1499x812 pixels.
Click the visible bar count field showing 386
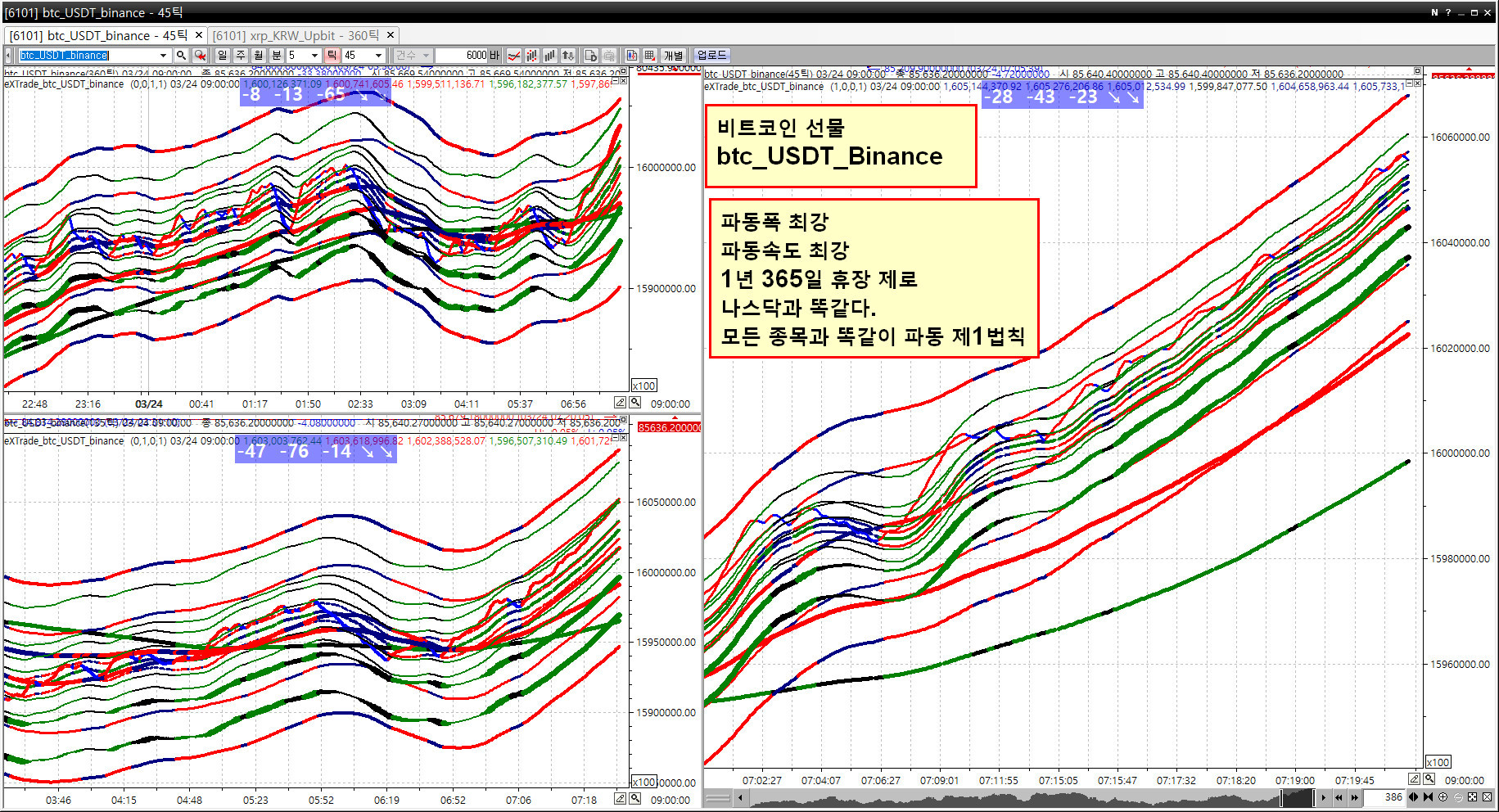(1385, 797)
